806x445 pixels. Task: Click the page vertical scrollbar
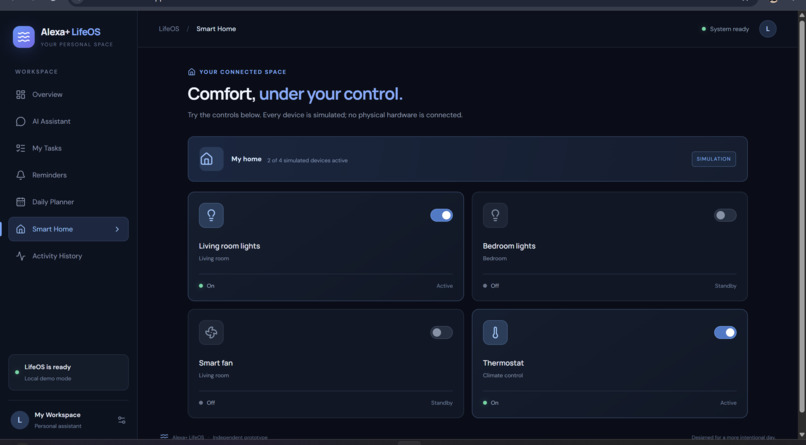pos(801,216)
